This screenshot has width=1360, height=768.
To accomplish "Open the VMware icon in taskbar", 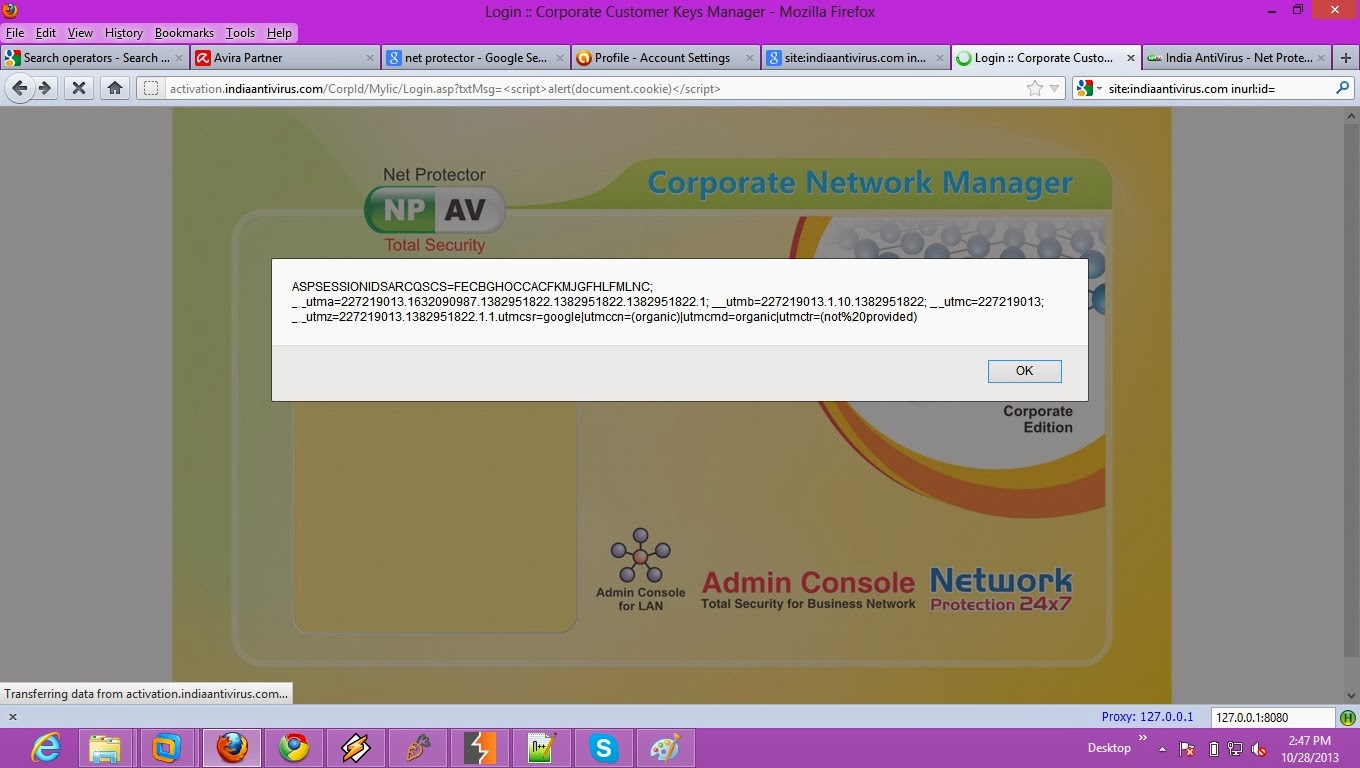I will [167, 748].
